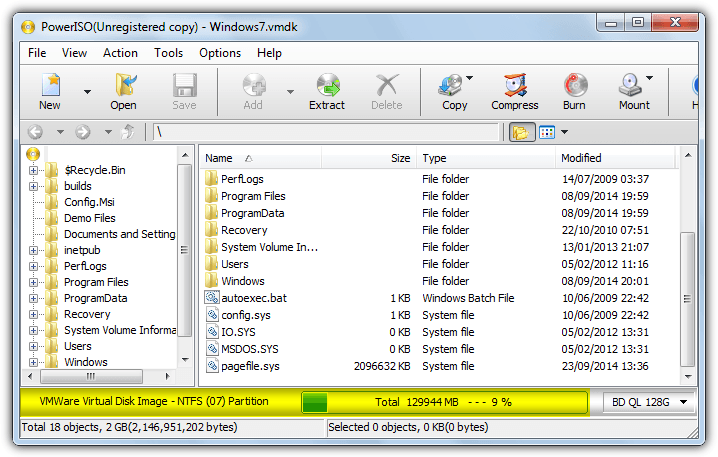
Task: Open the Mount button dropdown arrow
Action: (x=650, y=78)
